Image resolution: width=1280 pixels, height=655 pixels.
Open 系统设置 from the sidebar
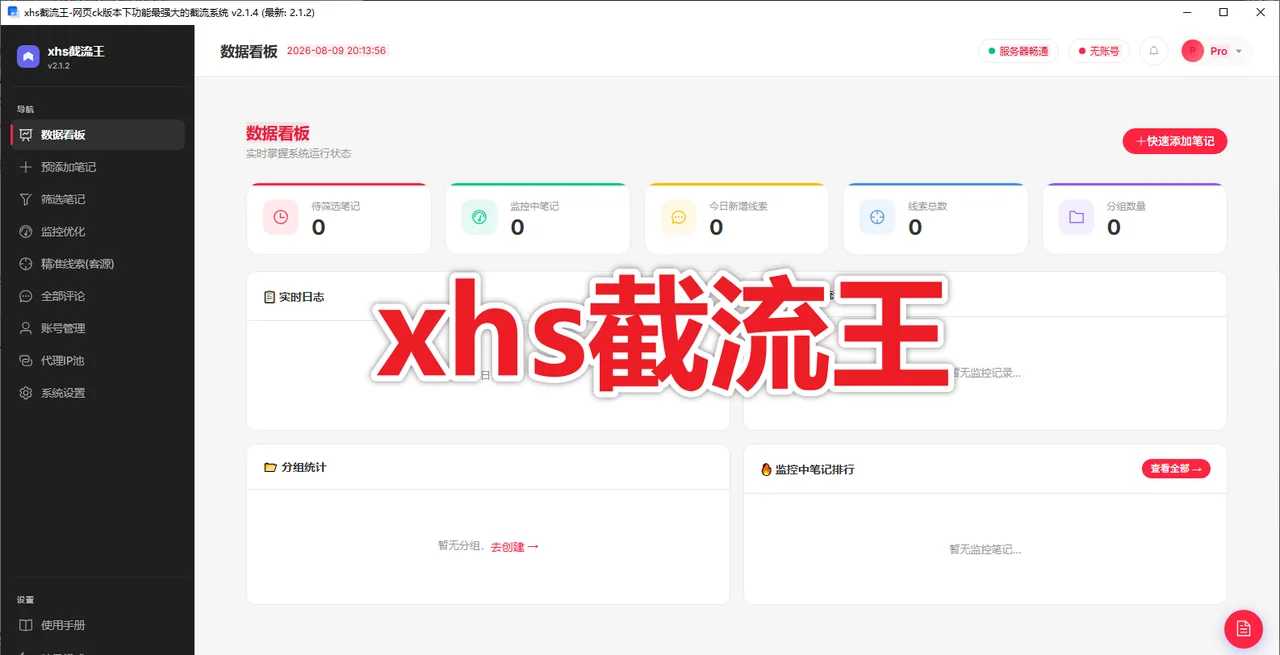tap(97, 393)
